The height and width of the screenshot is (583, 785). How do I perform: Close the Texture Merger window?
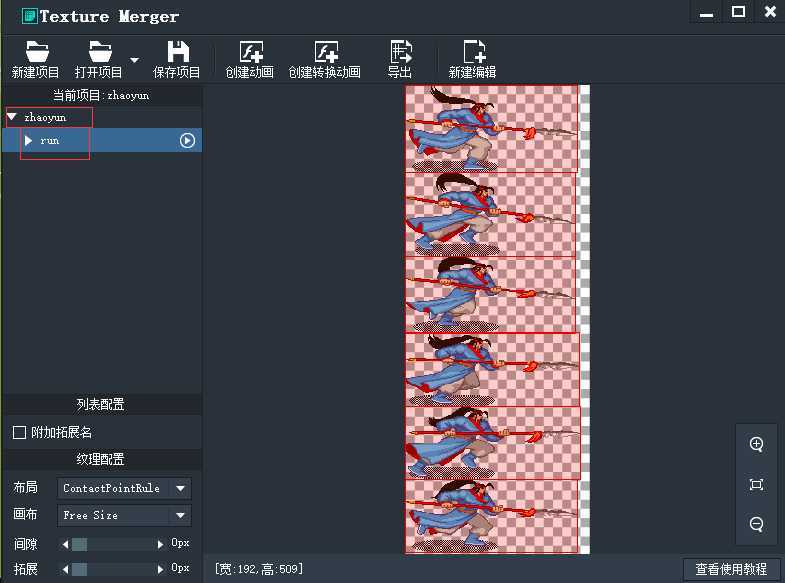[x=770, y=12]
